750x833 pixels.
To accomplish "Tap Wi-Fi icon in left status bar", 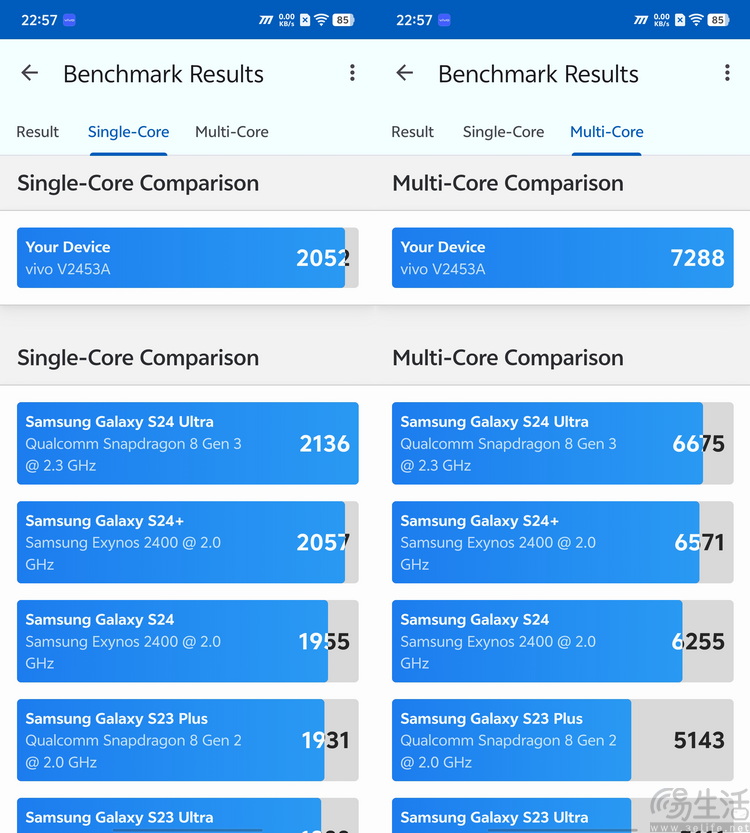I will (321, 20).
